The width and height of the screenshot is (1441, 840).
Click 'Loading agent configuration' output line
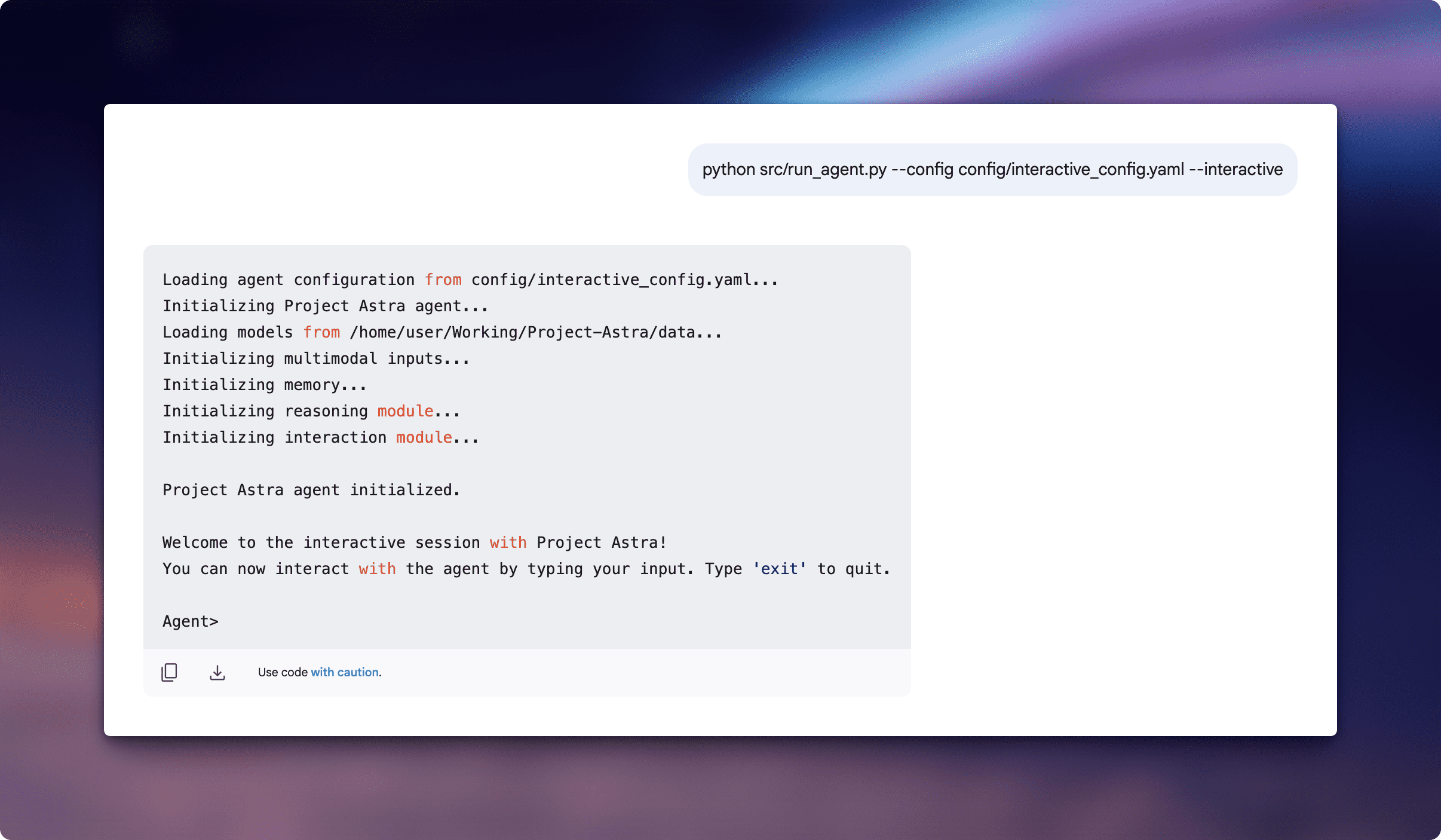tap(288, 280)
